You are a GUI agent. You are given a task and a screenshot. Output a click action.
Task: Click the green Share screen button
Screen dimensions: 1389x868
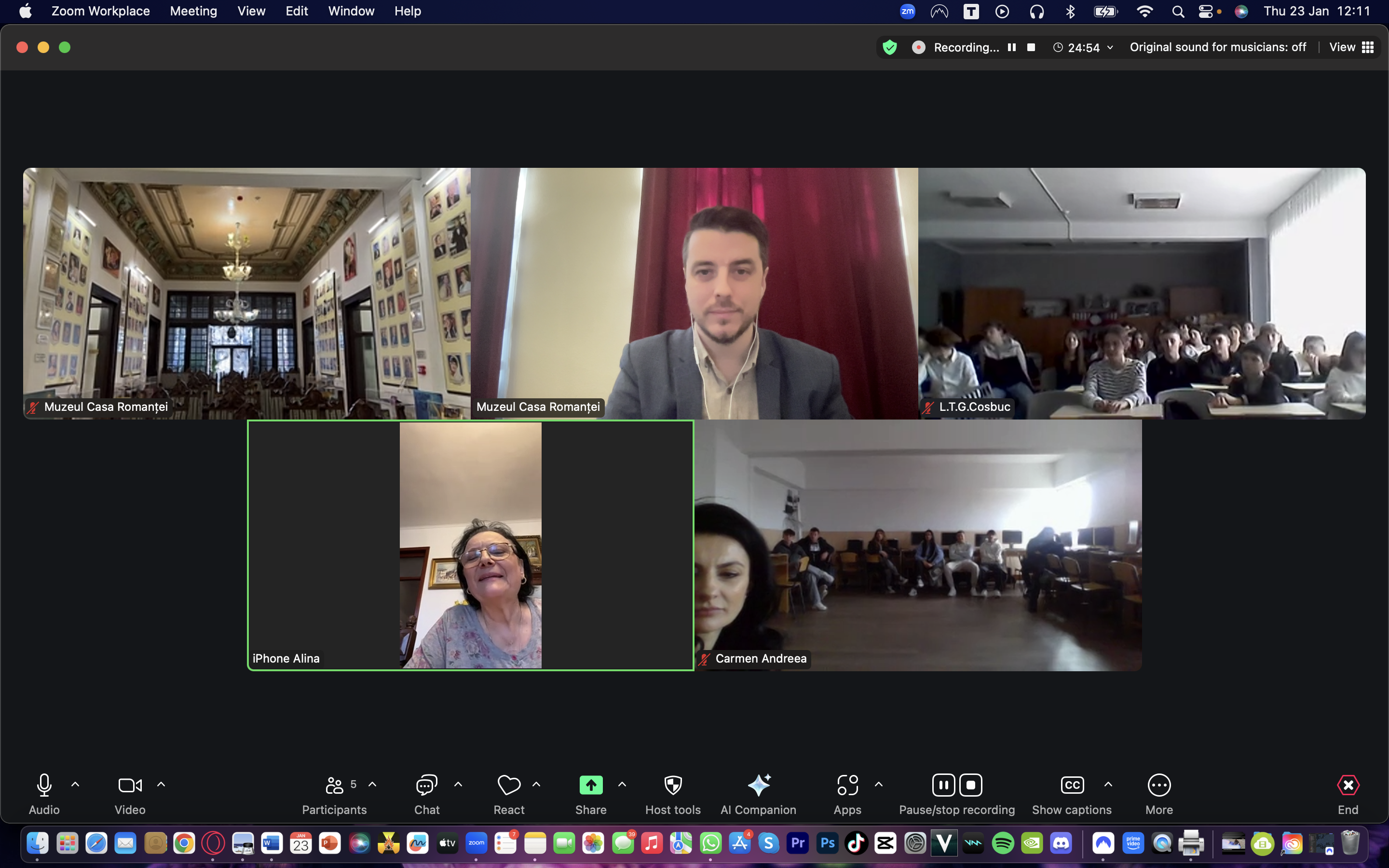591,785
